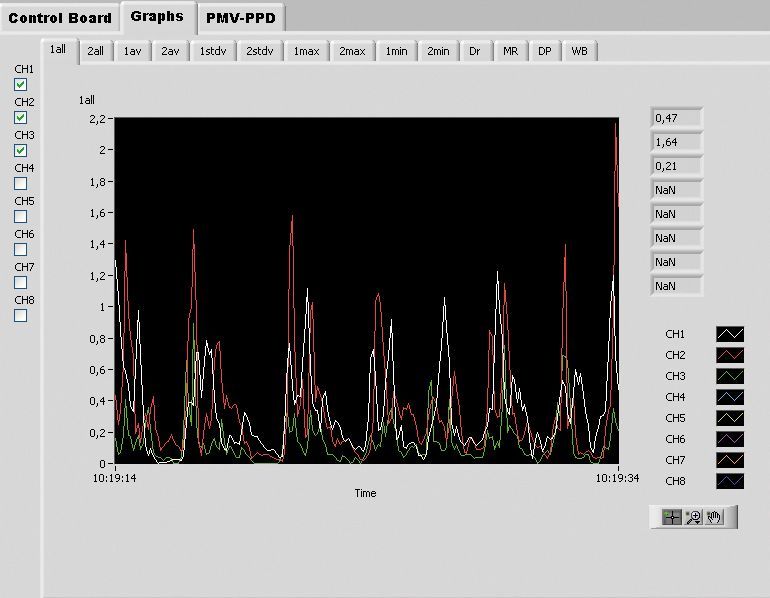Click the CH1 white plot legend icon
This screenshot has height=598, width=770.
coord(731,334)
